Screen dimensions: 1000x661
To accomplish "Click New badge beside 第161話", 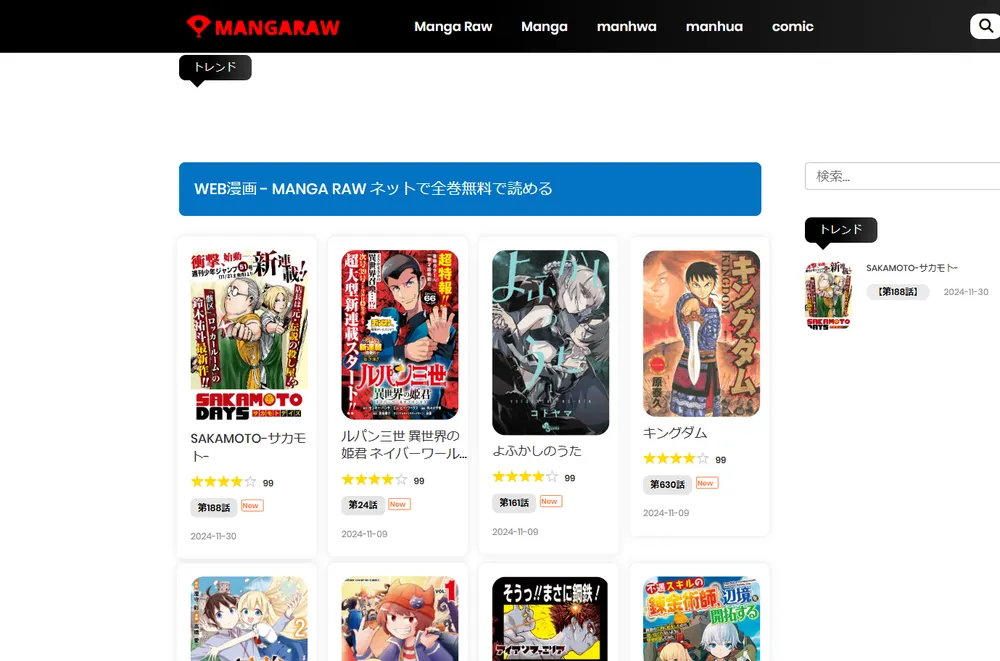I will [550, 501].
